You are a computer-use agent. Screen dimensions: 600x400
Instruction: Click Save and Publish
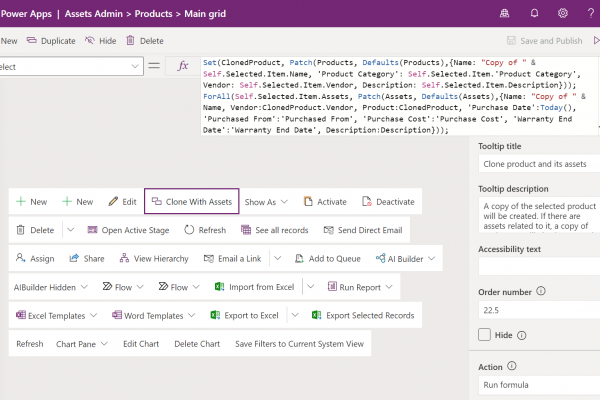(x=545, y=41)
